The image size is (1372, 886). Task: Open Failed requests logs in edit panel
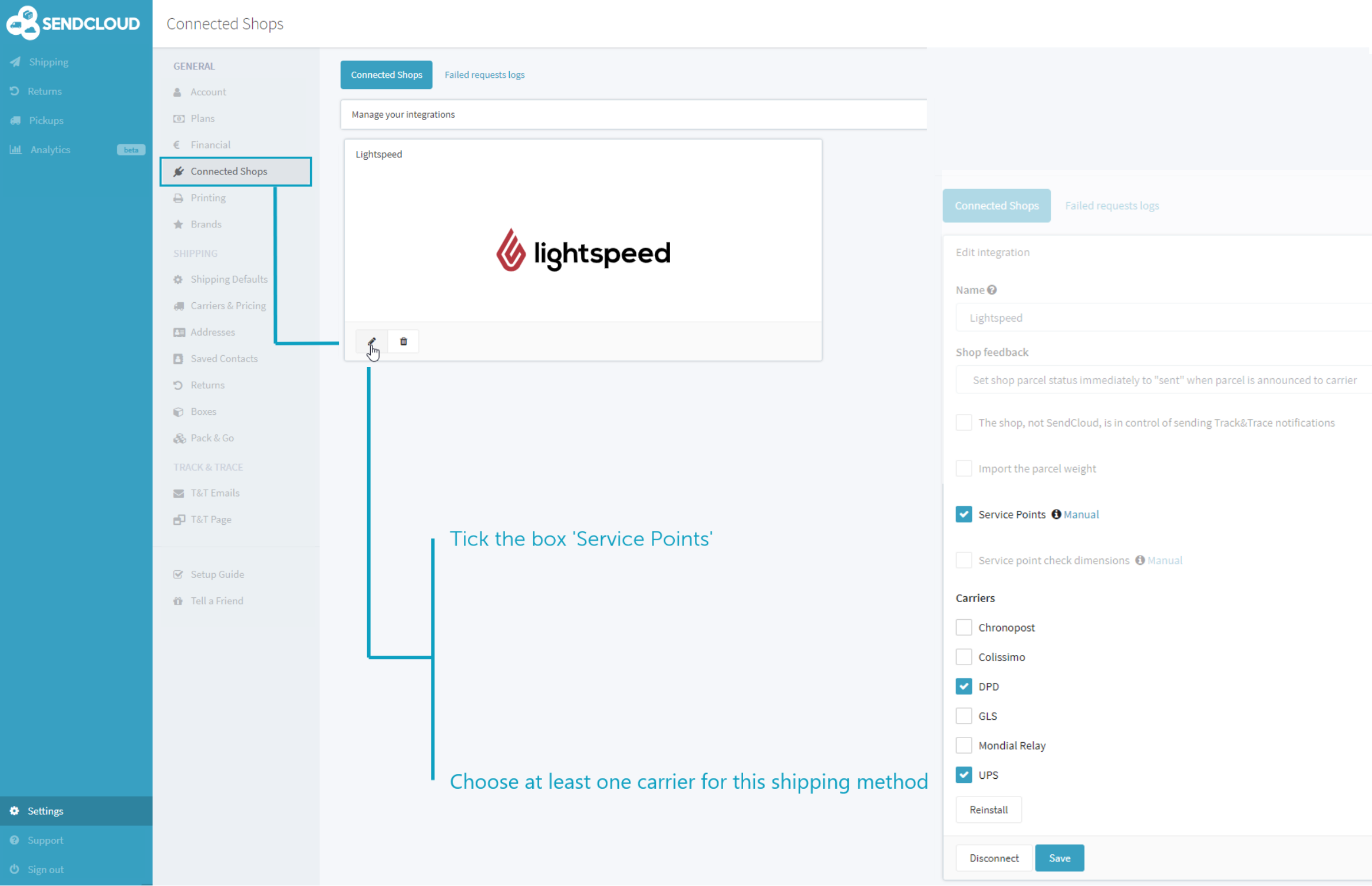(1112, 206)
